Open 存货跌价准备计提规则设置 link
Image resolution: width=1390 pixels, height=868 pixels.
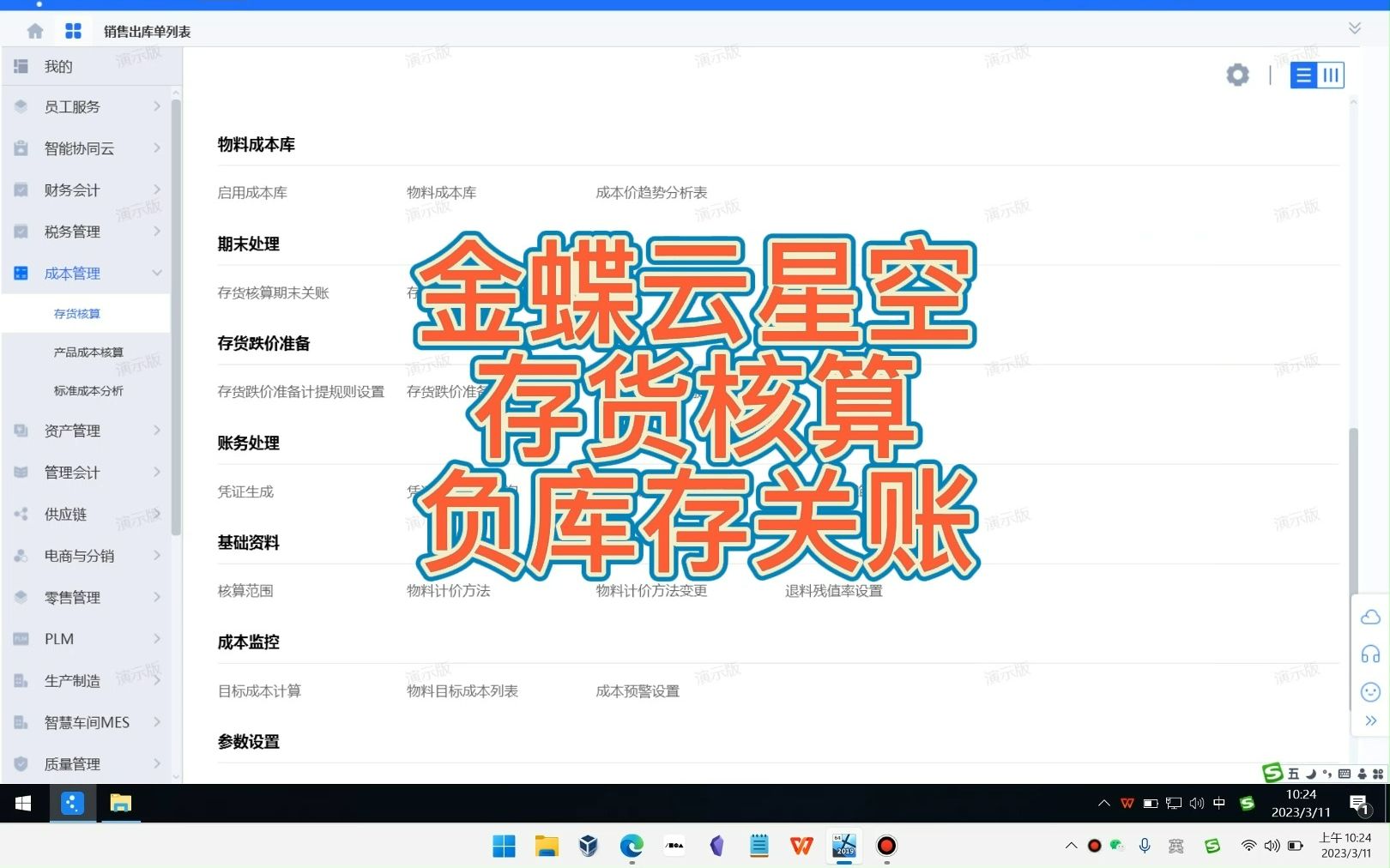pos(301,392)
